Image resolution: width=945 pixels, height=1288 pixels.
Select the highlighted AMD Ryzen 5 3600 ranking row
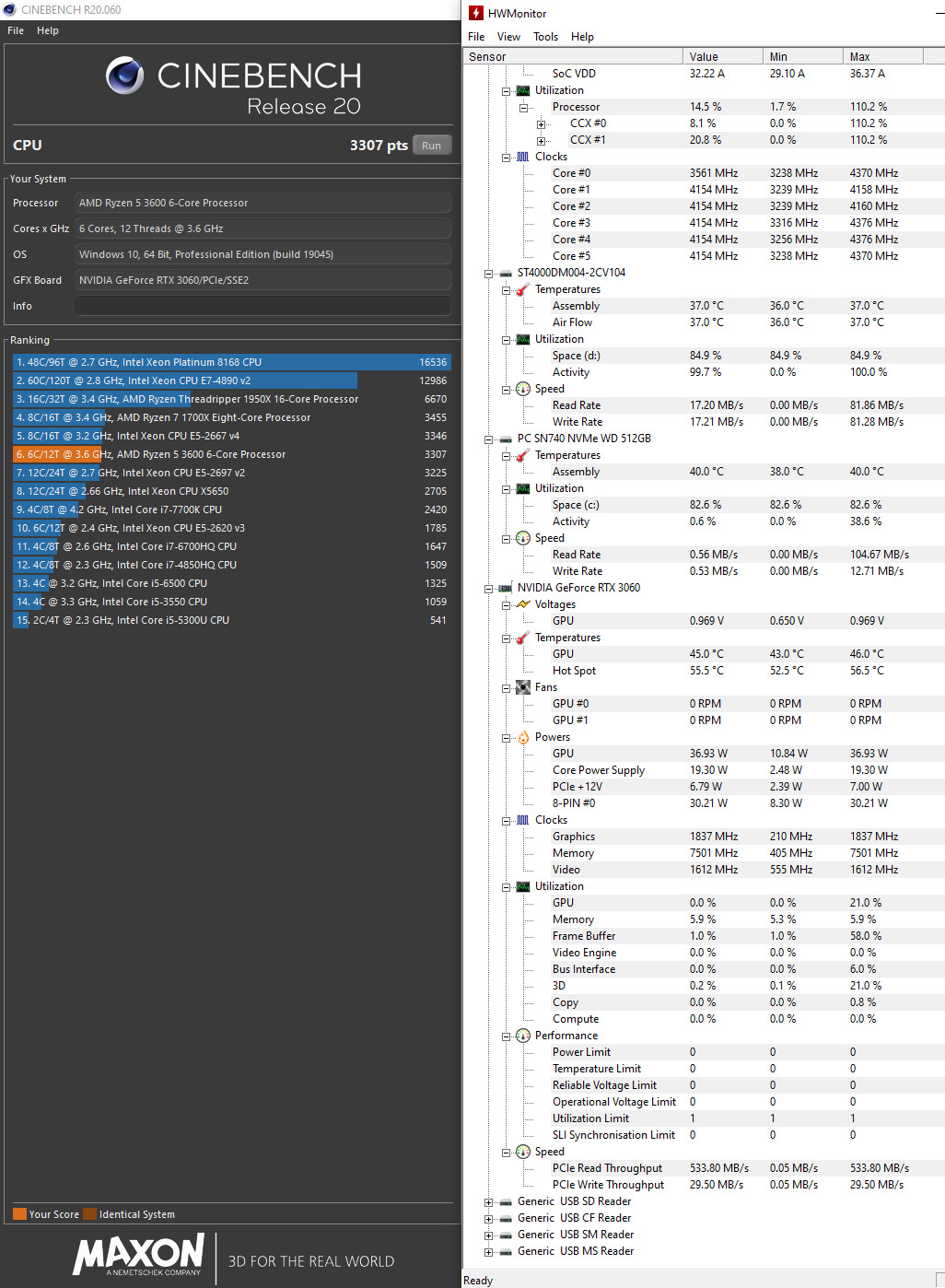(232, 454)
